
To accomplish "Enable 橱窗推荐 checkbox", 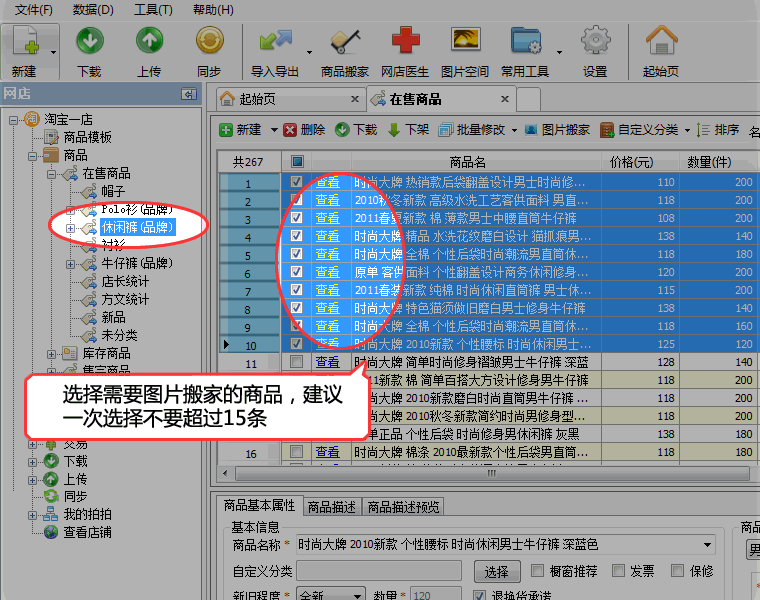I will (537, 570).
